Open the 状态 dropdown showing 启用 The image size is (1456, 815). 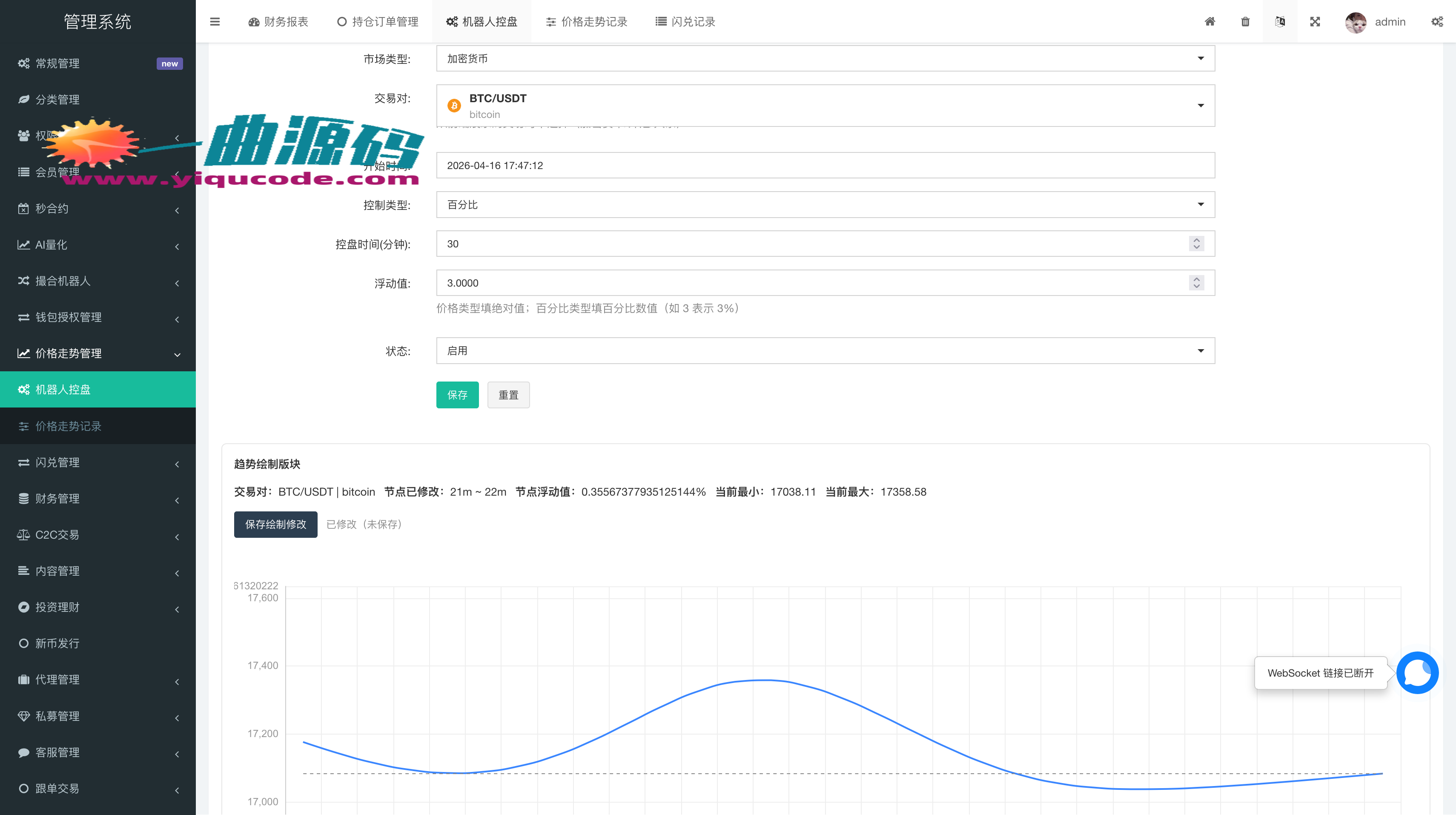(x=825, y=351)
